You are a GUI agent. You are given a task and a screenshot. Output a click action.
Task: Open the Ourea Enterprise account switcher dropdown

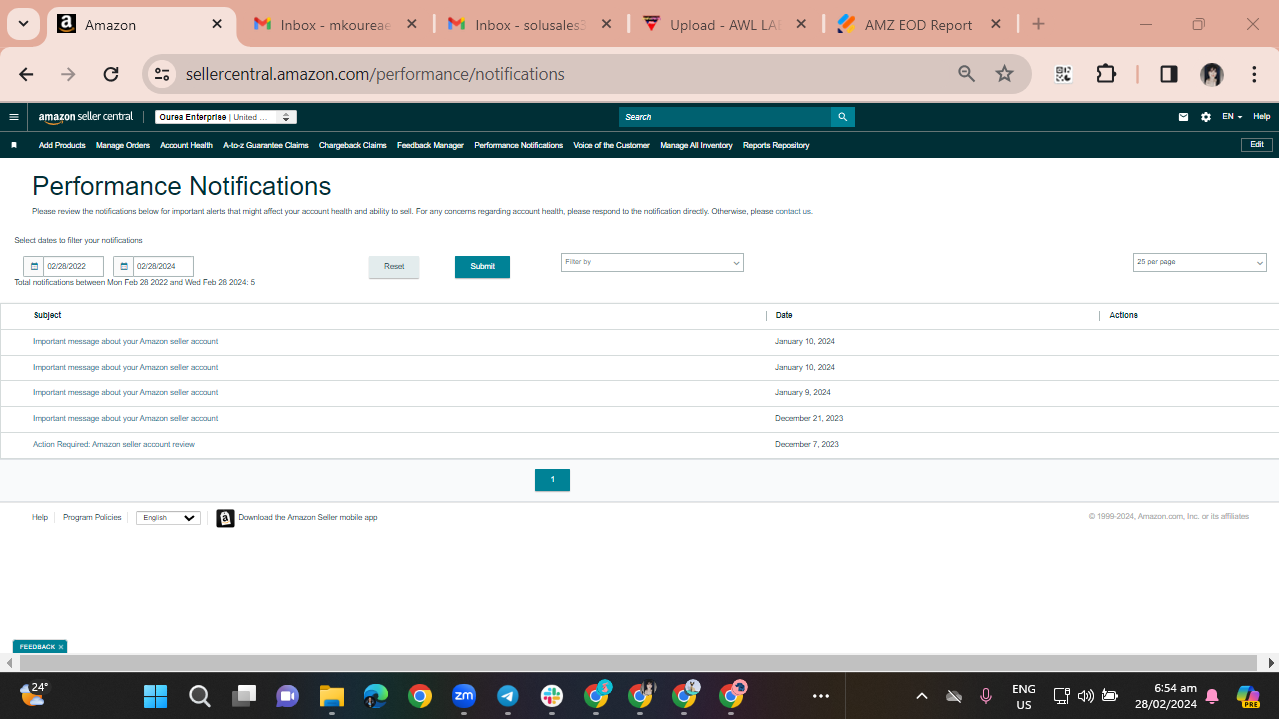point(226,117)
